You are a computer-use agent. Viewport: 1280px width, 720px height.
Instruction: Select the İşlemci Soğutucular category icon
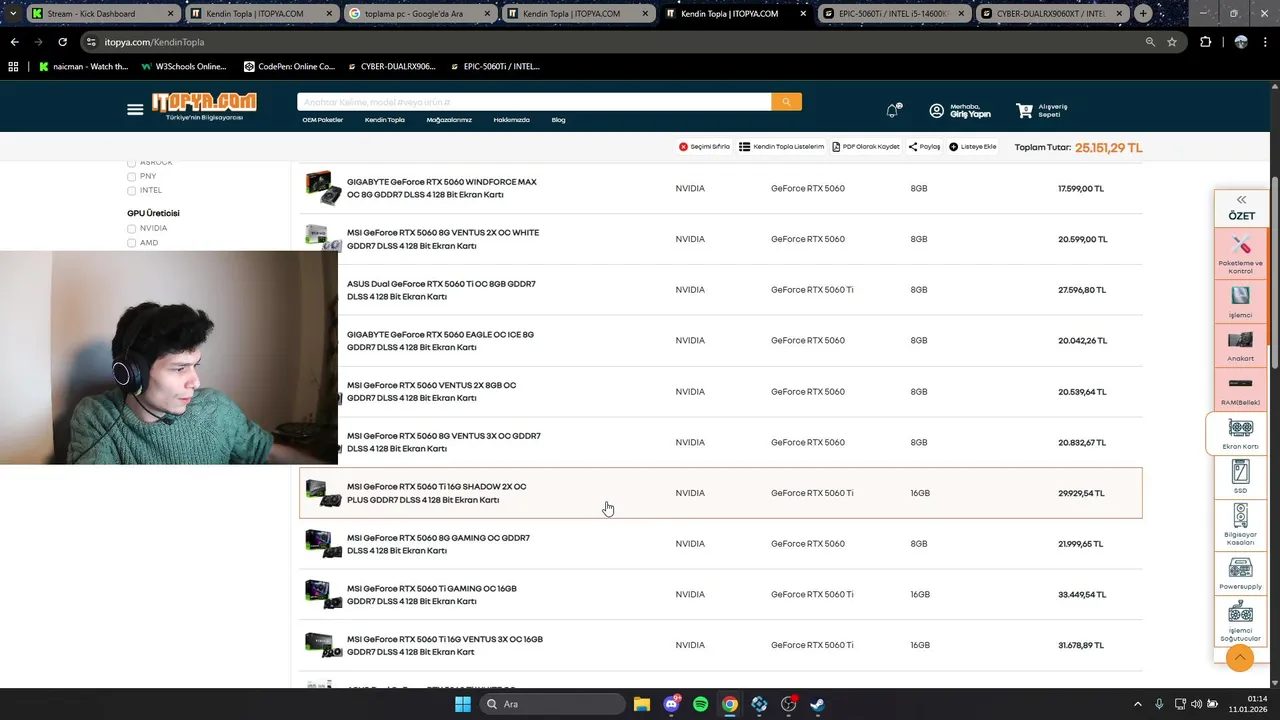(x=1241, y=621)
